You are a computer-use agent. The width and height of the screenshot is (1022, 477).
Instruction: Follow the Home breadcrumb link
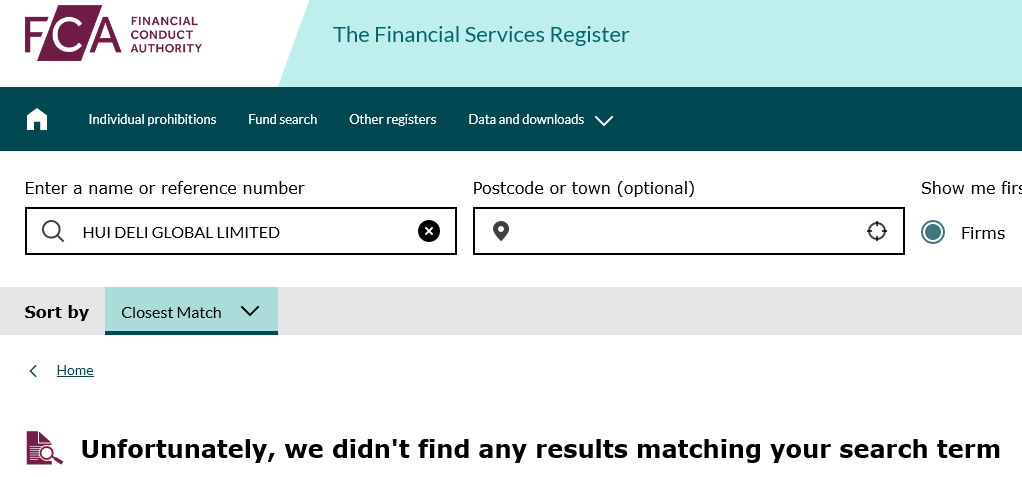(75, 370)
